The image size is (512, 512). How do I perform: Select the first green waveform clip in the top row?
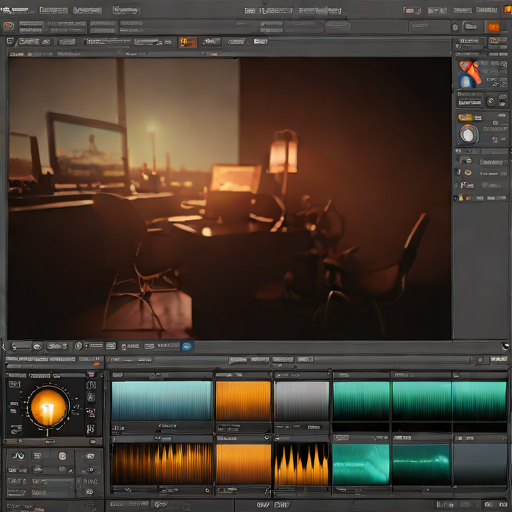361,401
